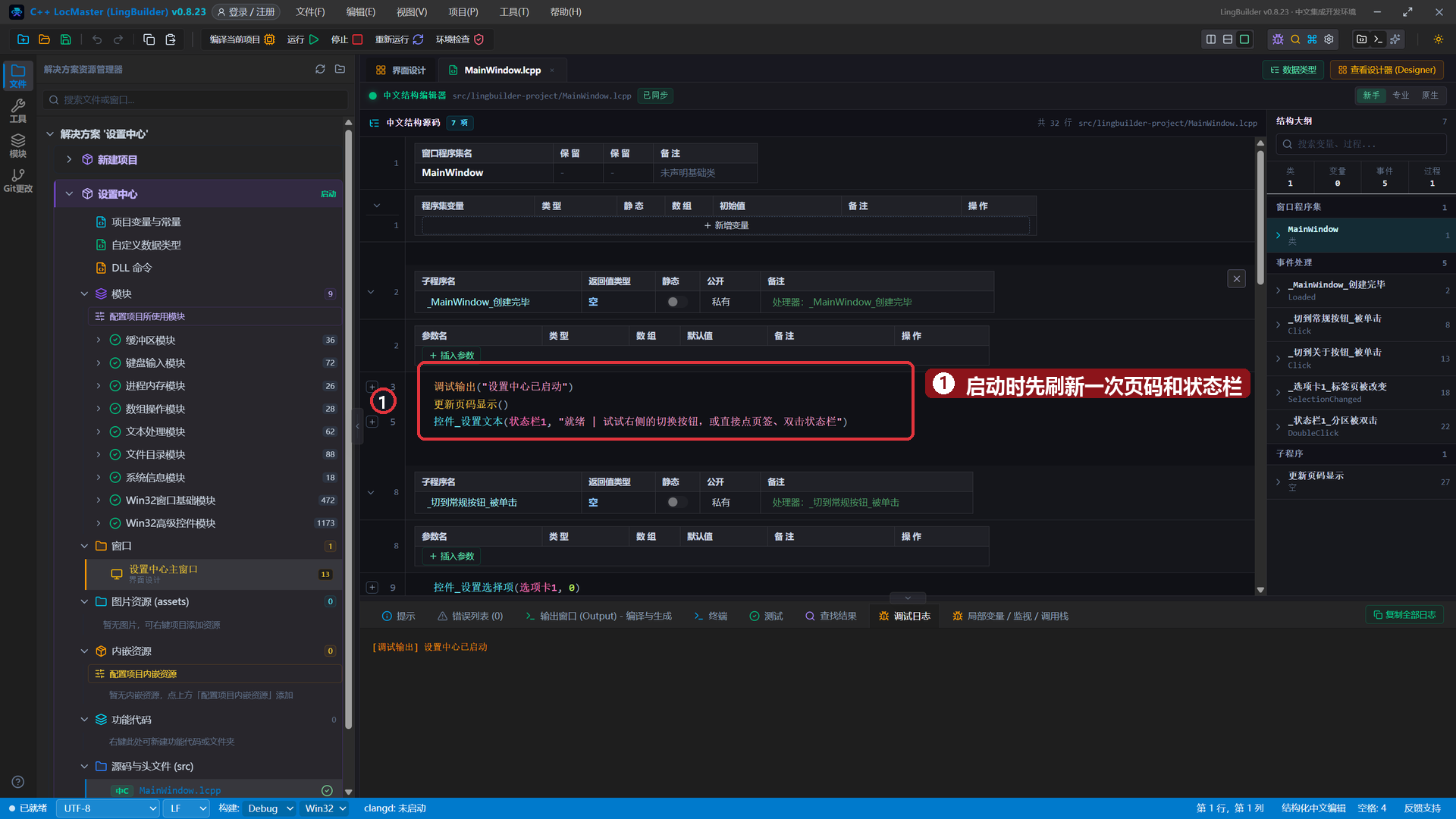
Task: Toggle 静态 switch for _切到常规按钮_被单击
Action: 676,502
